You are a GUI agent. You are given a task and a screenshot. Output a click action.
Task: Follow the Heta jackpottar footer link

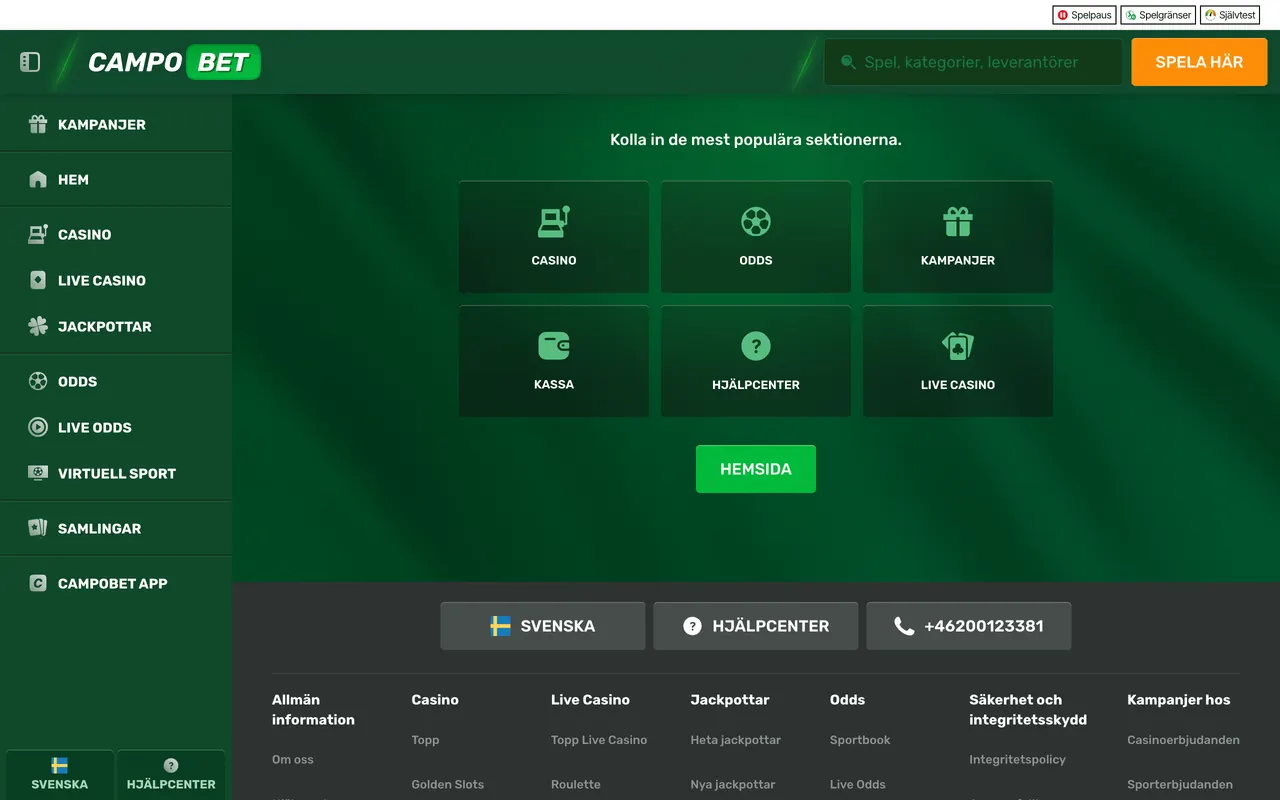pyautogui.click(x=736, y=740)
